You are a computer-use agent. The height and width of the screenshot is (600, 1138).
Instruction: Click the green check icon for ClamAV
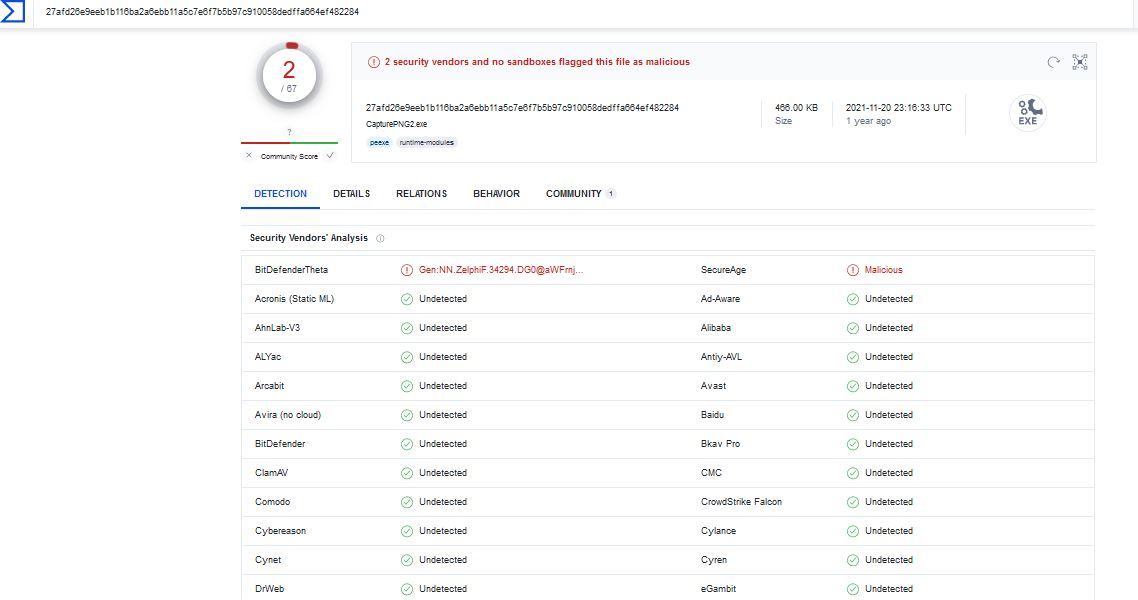(406, 473)
